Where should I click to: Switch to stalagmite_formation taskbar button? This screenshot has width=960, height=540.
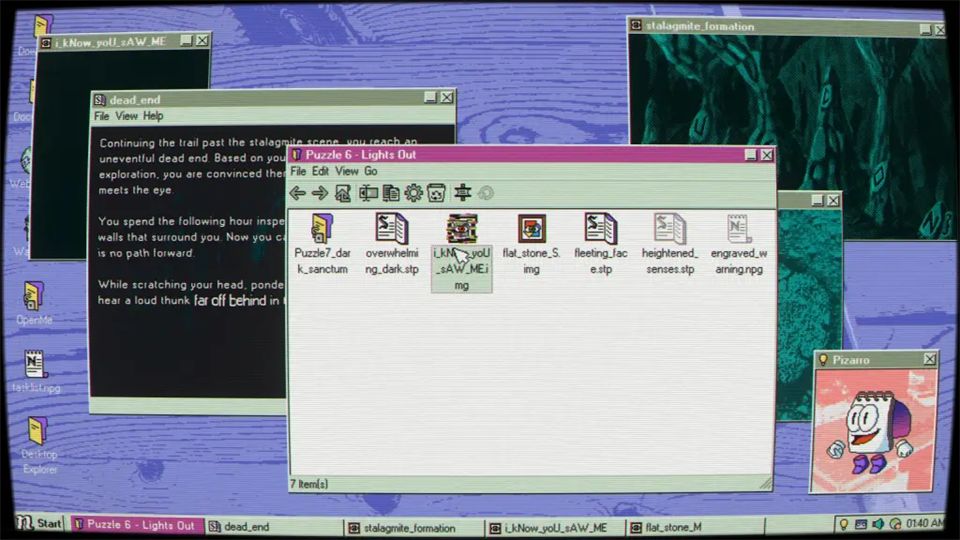click(414, 528)
